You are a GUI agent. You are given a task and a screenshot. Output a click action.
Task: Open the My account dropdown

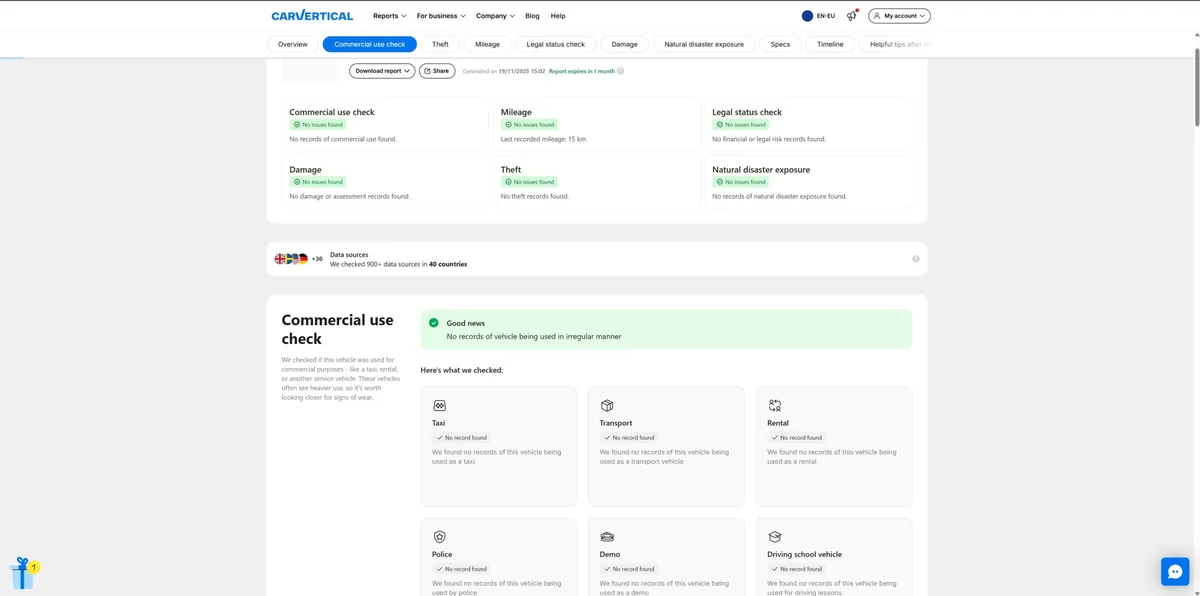click(x=899, y=16)
